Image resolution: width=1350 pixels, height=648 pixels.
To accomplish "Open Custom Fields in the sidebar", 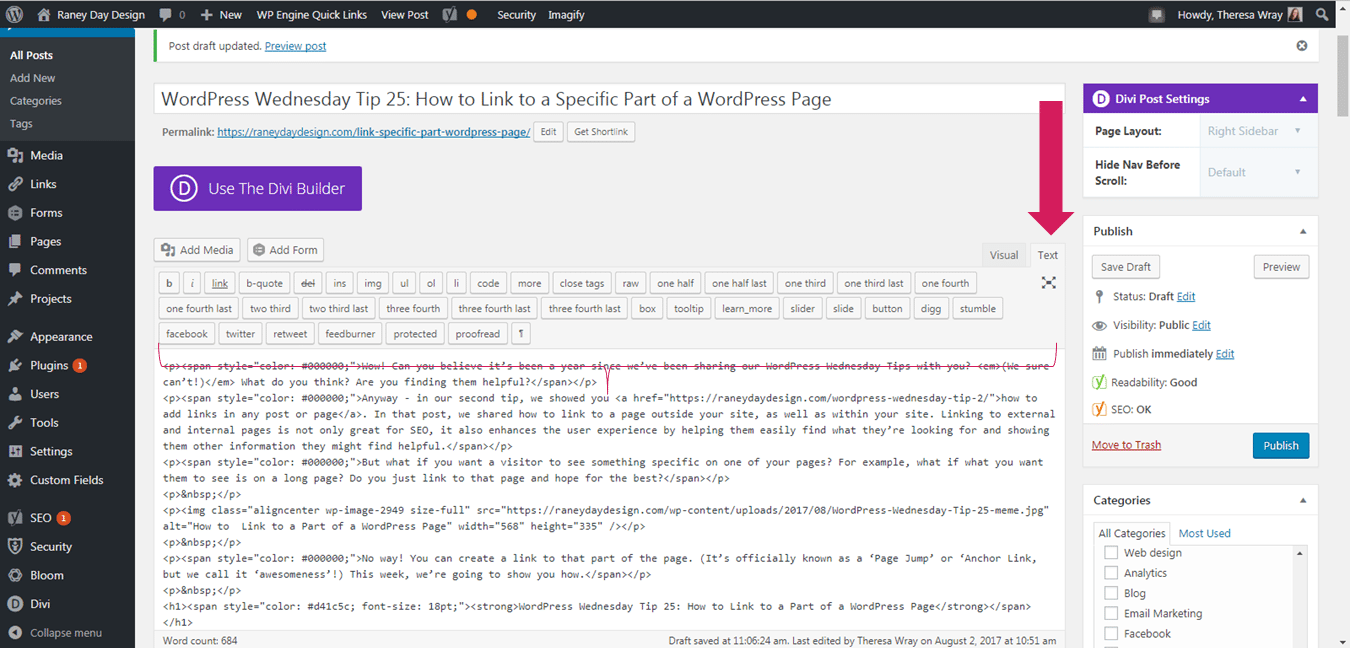I will pyautogui.click(x=67, y=480).
